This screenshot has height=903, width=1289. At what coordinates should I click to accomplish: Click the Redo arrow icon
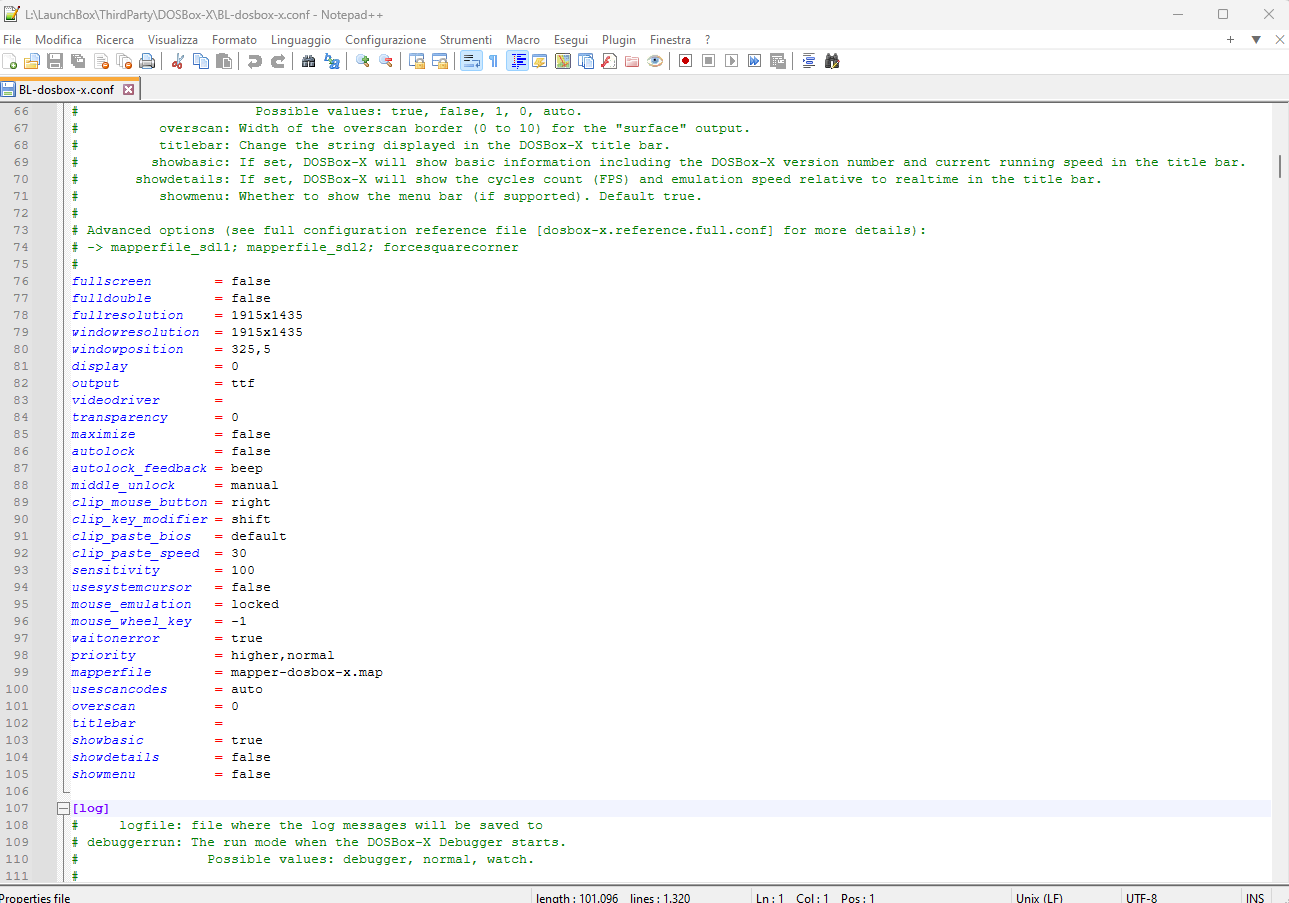[278, 61]
